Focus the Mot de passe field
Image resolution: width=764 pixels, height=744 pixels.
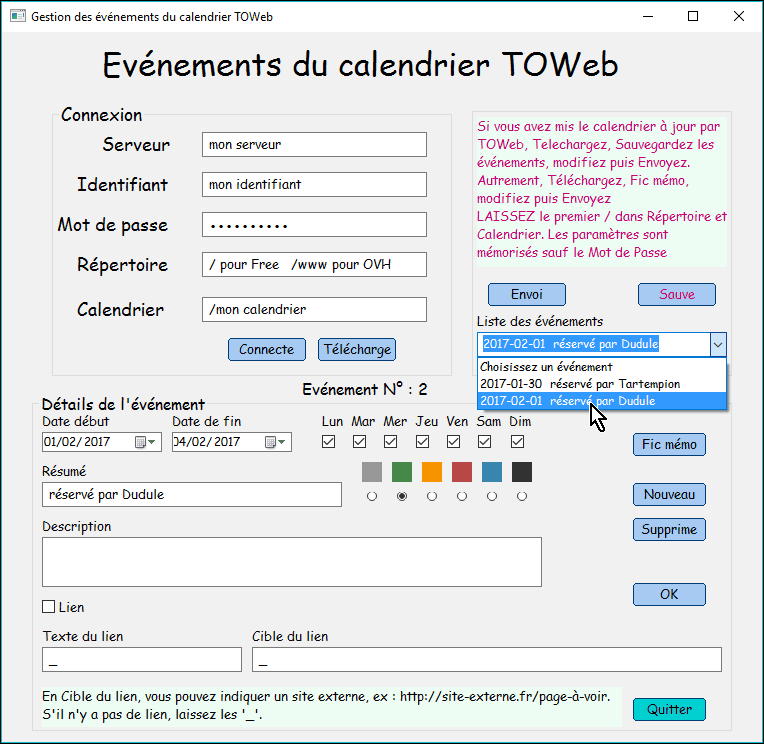pos(314,225)
